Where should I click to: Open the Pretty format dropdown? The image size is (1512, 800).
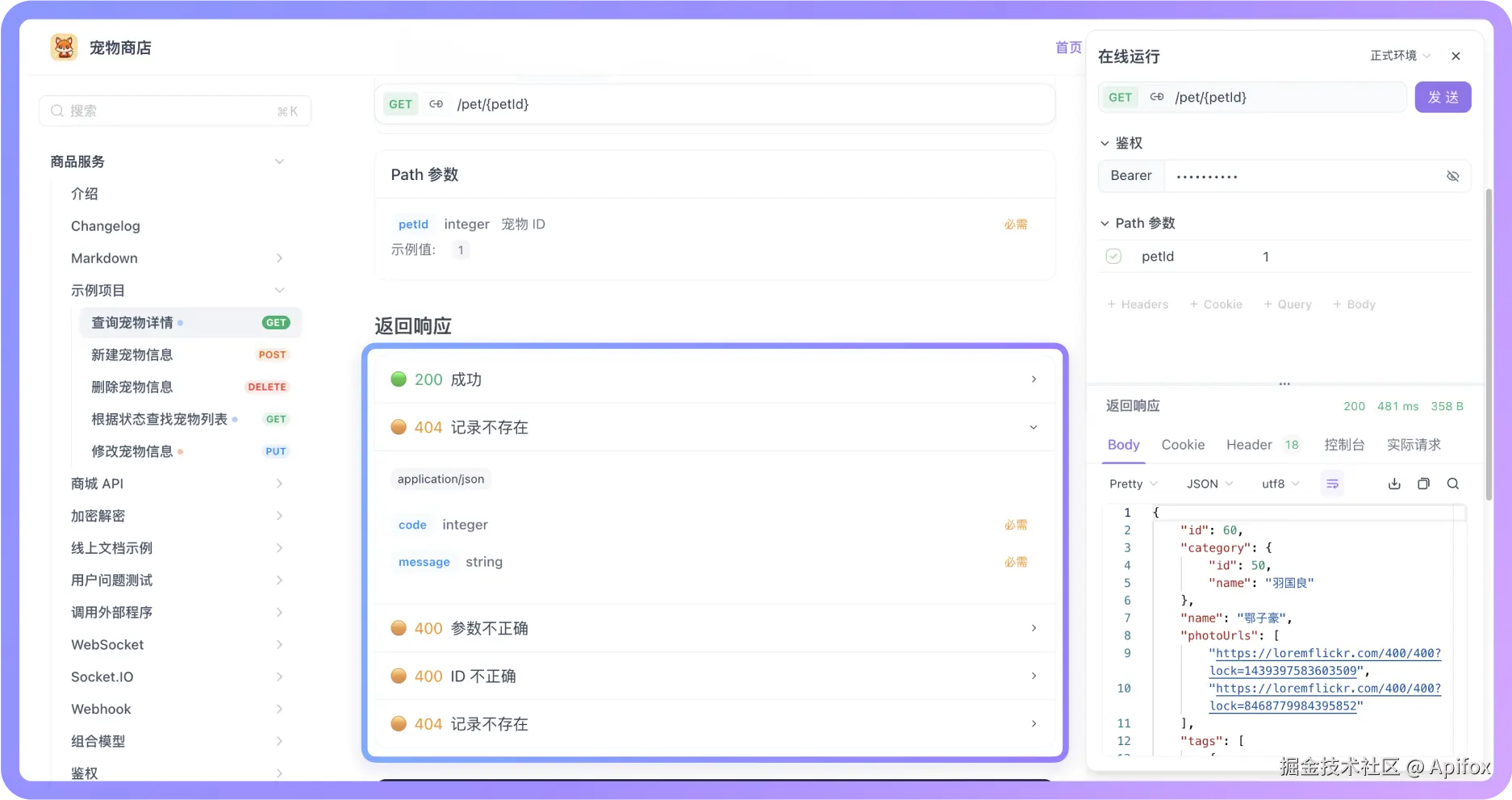pyautogui.click(x=1131, y=483)
